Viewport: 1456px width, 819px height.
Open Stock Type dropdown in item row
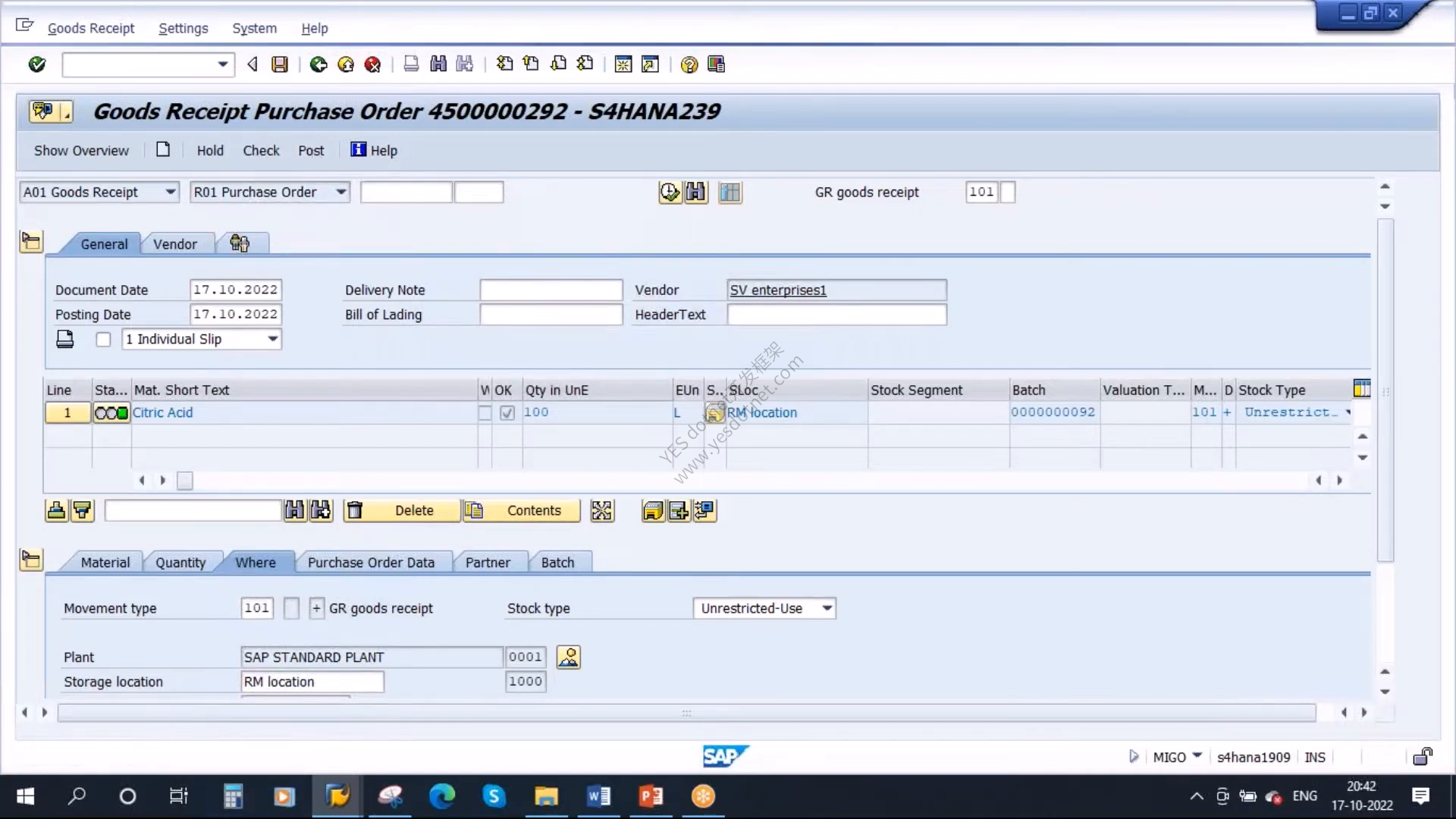coord(1348,413)
